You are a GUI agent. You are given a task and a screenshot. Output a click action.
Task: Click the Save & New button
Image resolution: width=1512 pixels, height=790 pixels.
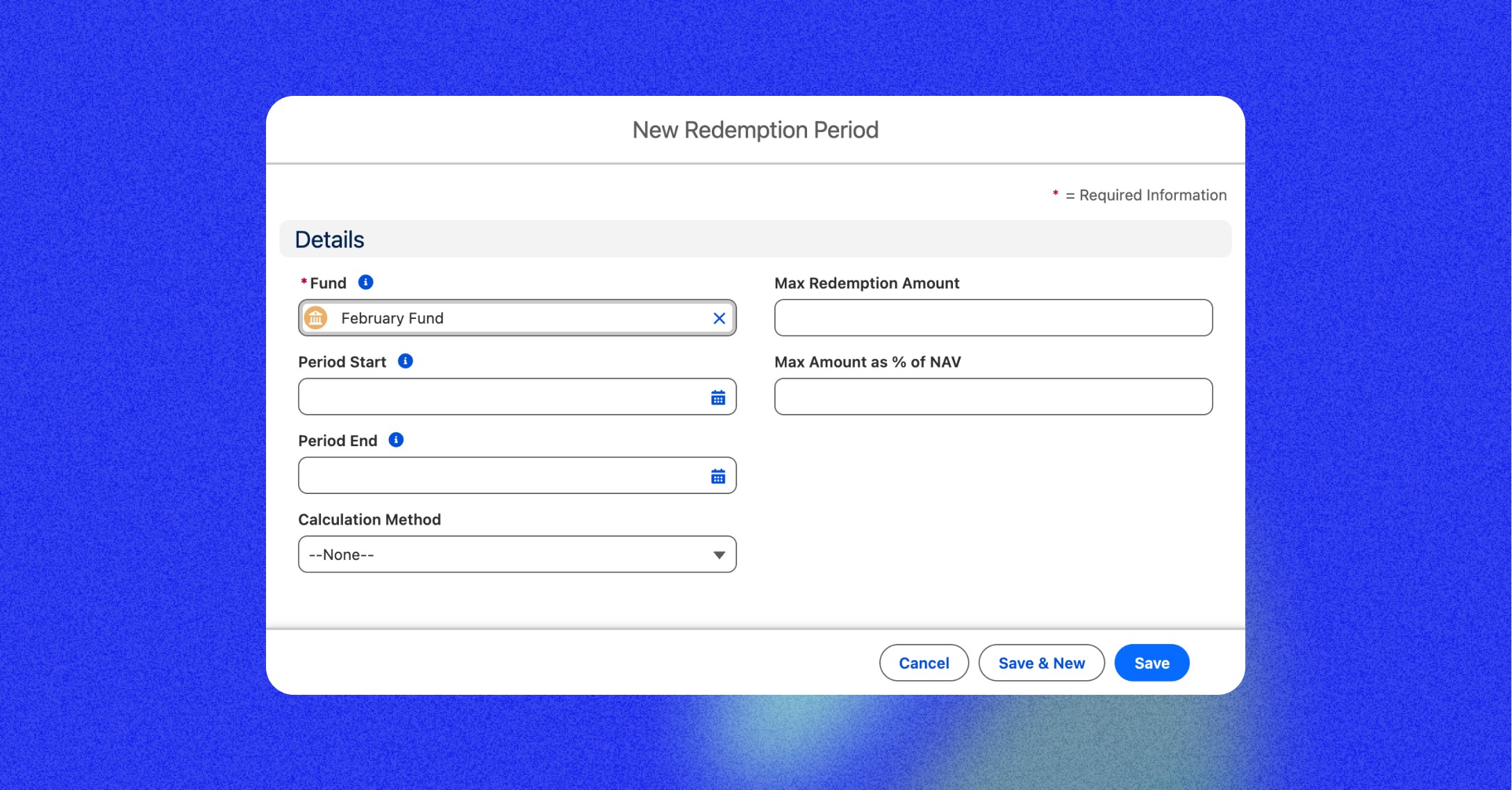tap(1041, 663)
